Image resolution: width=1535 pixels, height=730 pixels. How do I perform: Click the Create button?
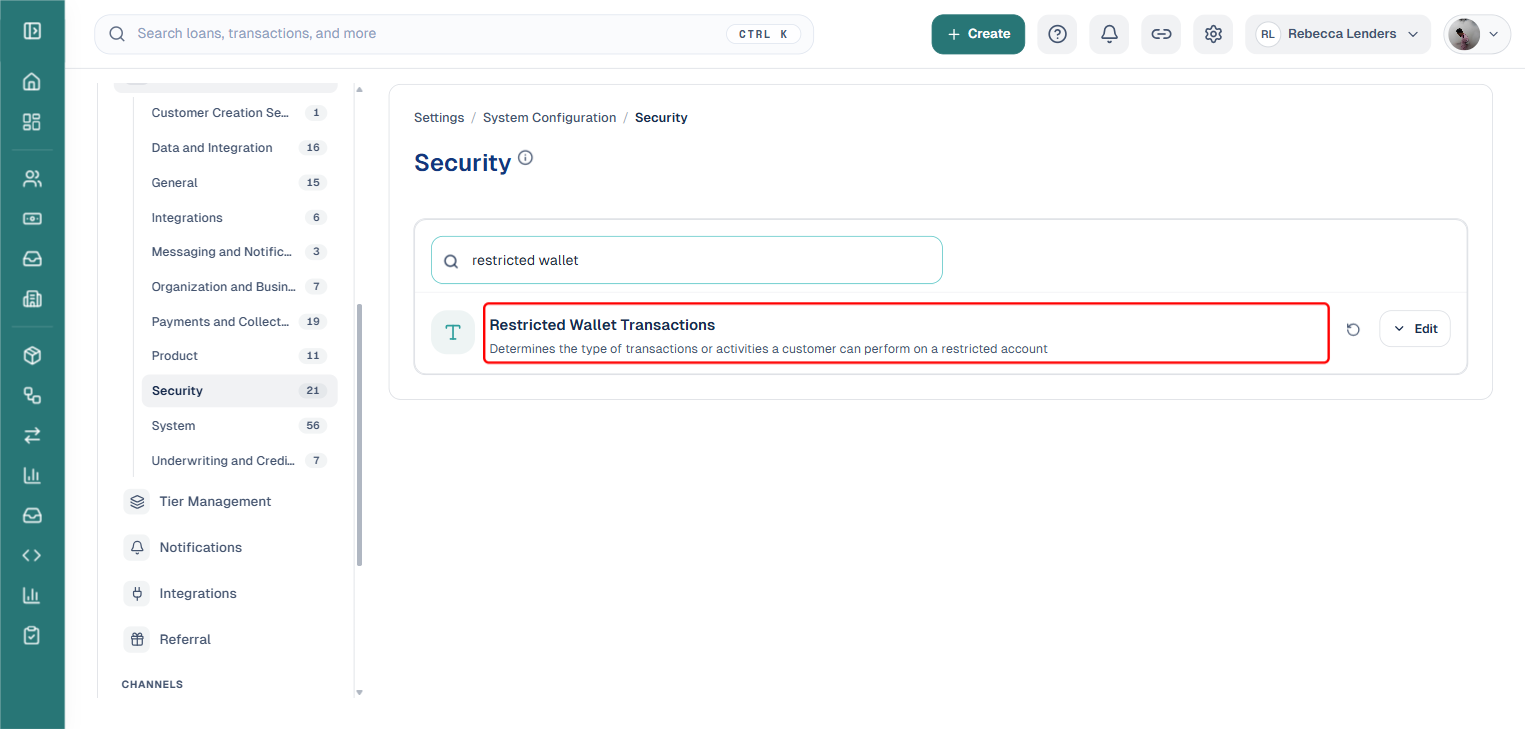978,34
